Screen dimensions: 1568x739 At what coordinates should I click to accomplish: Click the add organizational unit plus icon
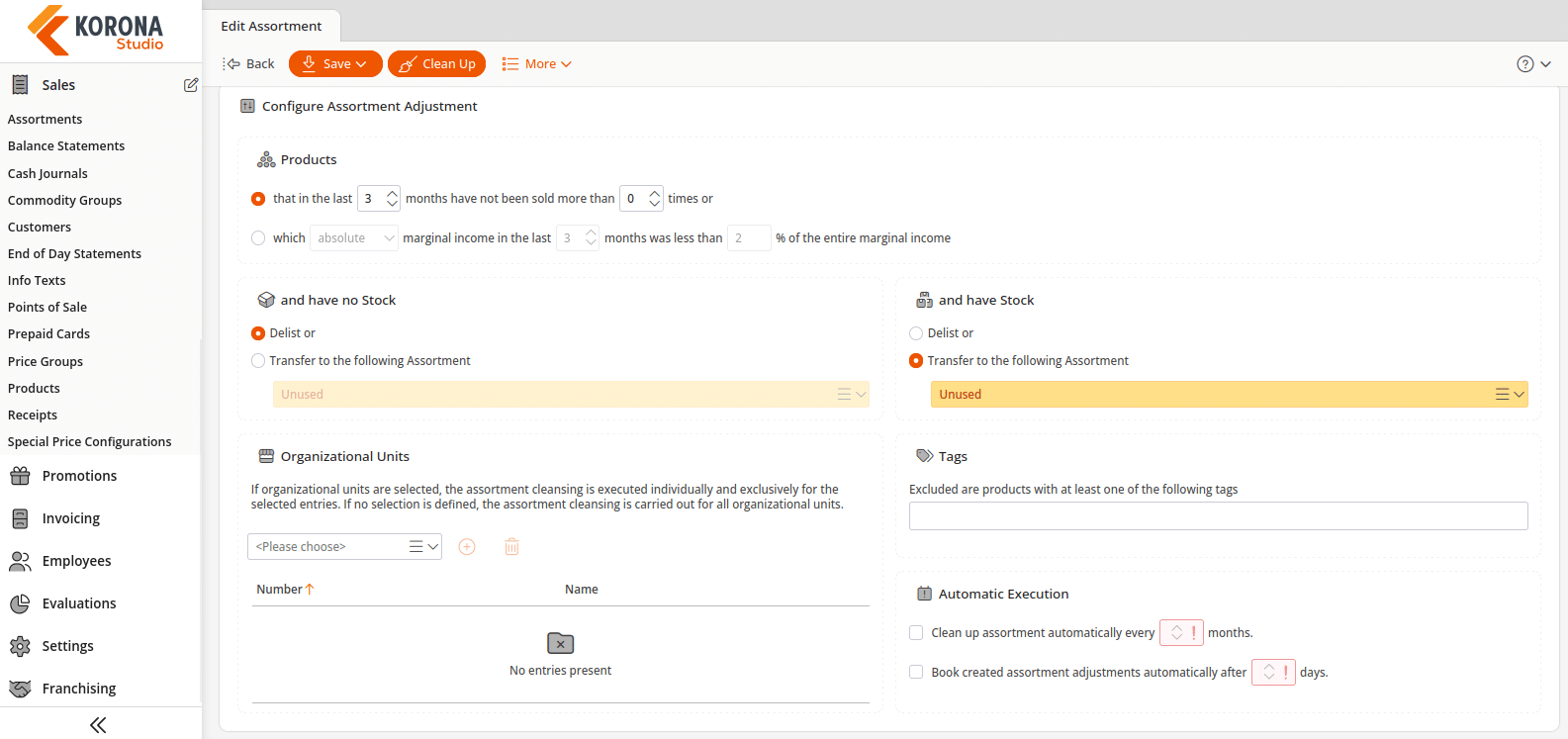467,547
